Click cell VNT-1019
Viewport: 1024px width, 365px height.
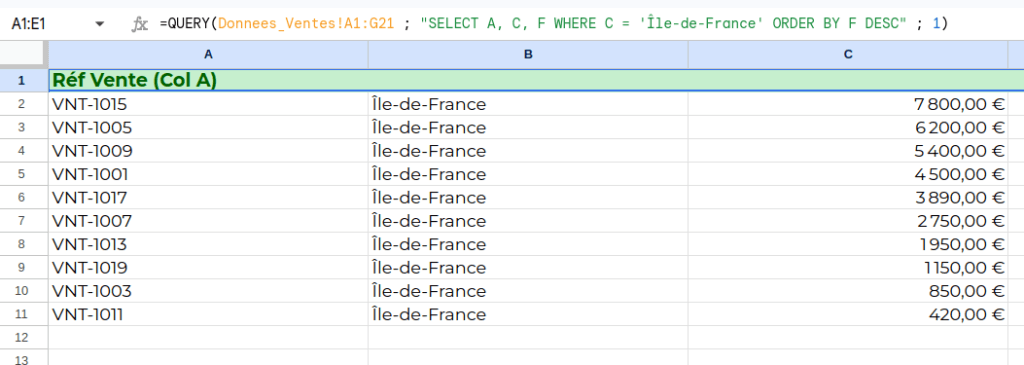tap(208, 268)
